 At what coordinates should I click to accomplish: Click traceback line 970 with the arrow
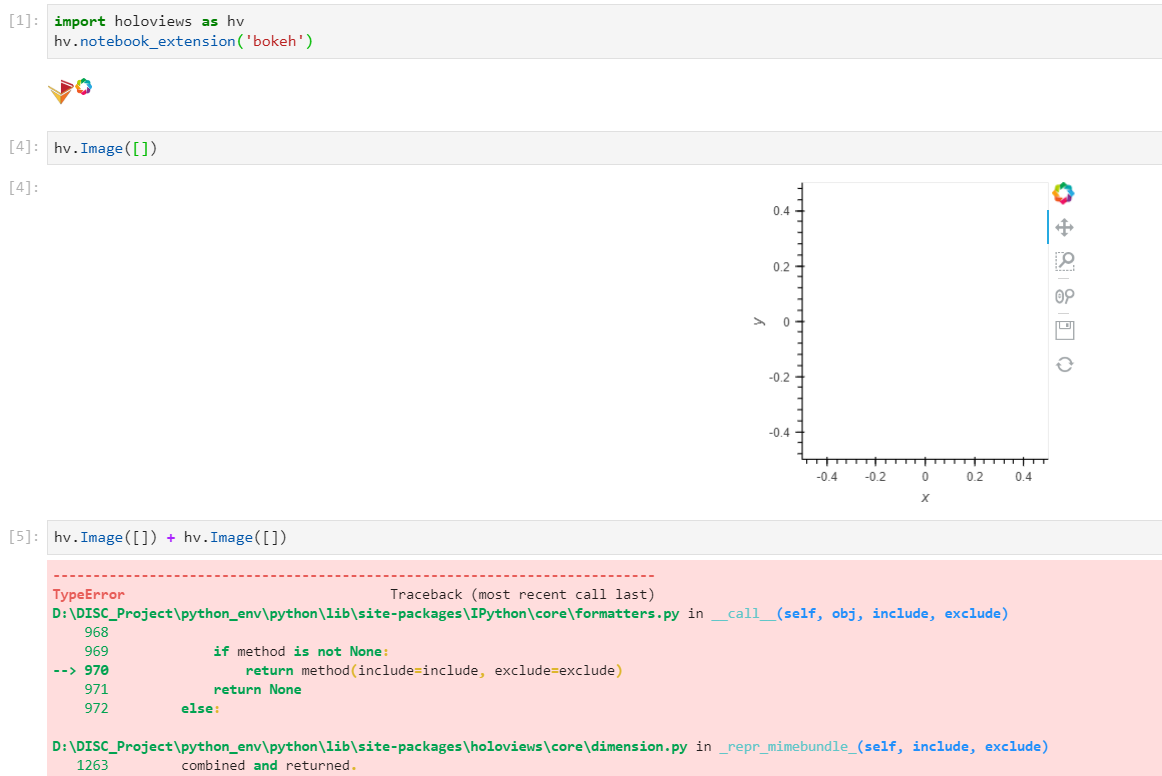pos(338,671)
